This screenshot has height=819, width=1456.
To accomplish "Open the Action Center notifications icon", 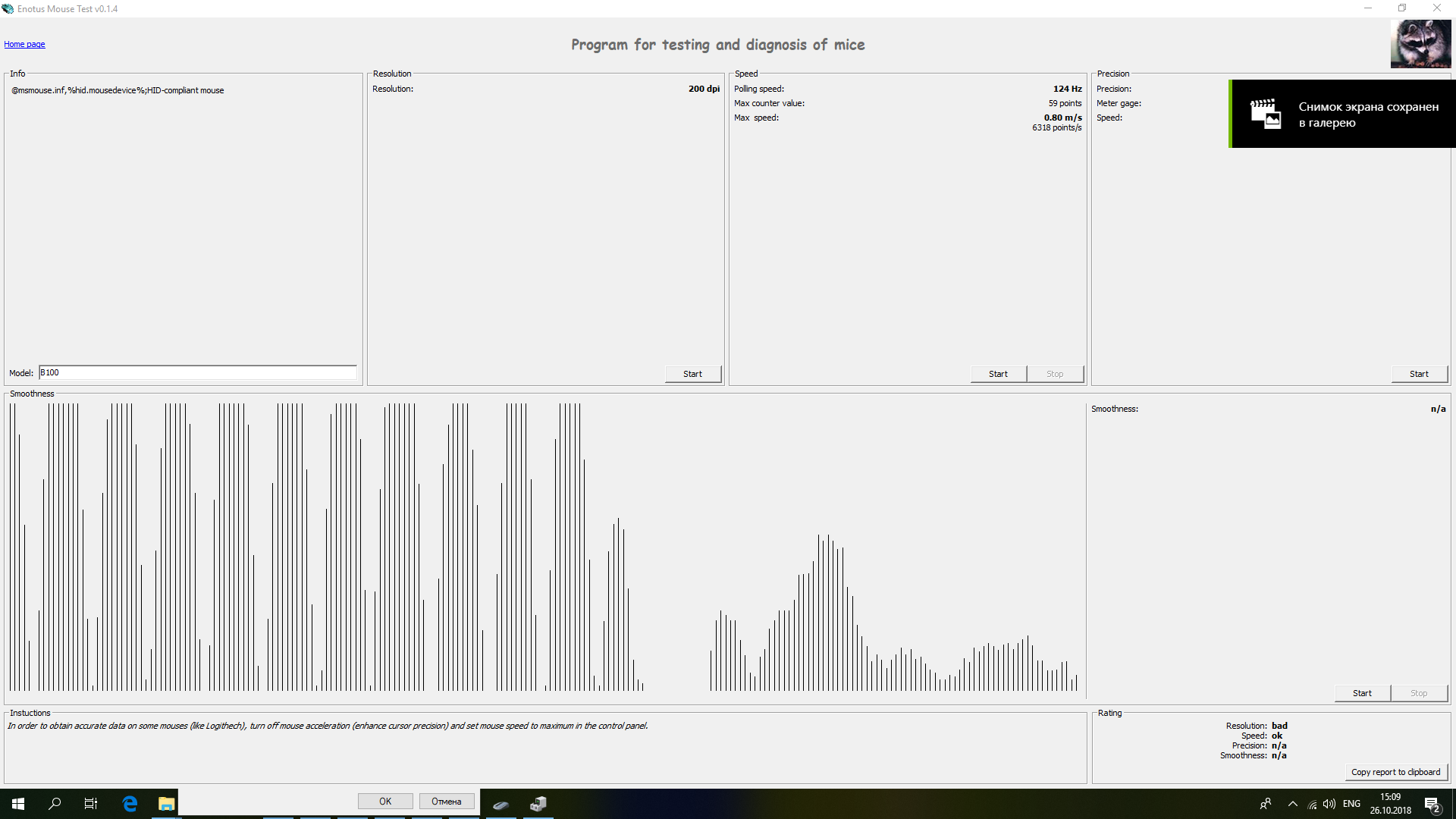I will 1432,804.
